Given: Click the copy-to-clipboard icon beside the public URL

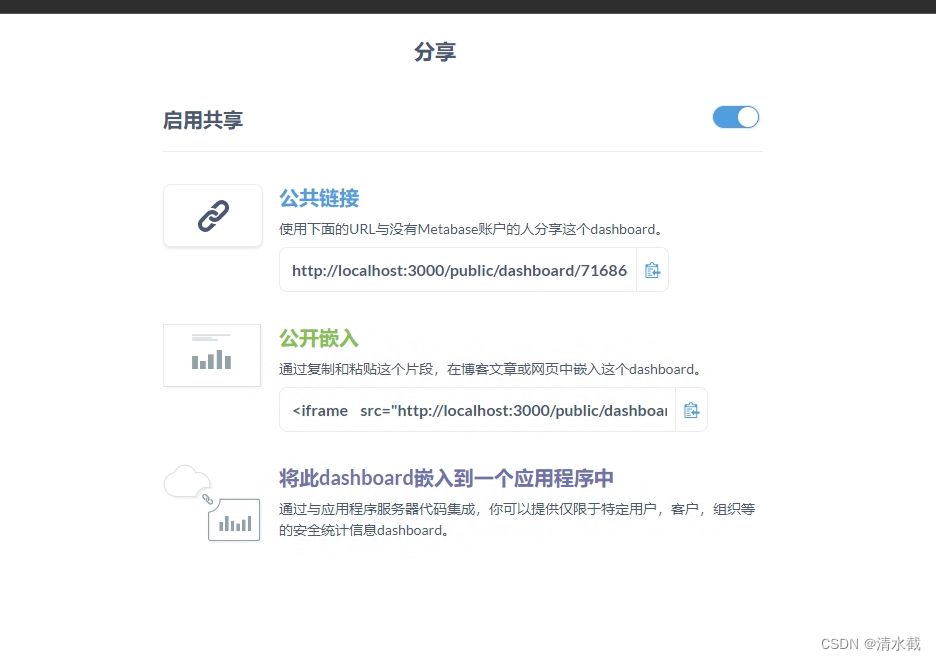Looking at the screenshot, I should (x=652, y=270).
